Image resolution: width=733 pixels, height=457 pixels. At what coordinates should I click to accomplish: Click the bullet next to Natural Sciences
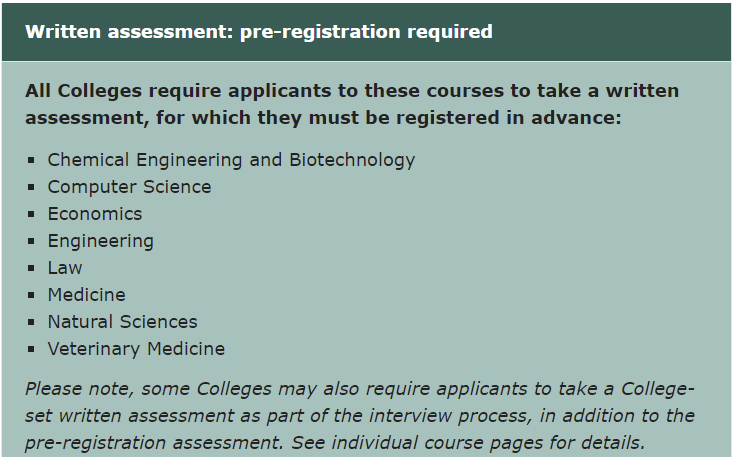pos(32,322)
